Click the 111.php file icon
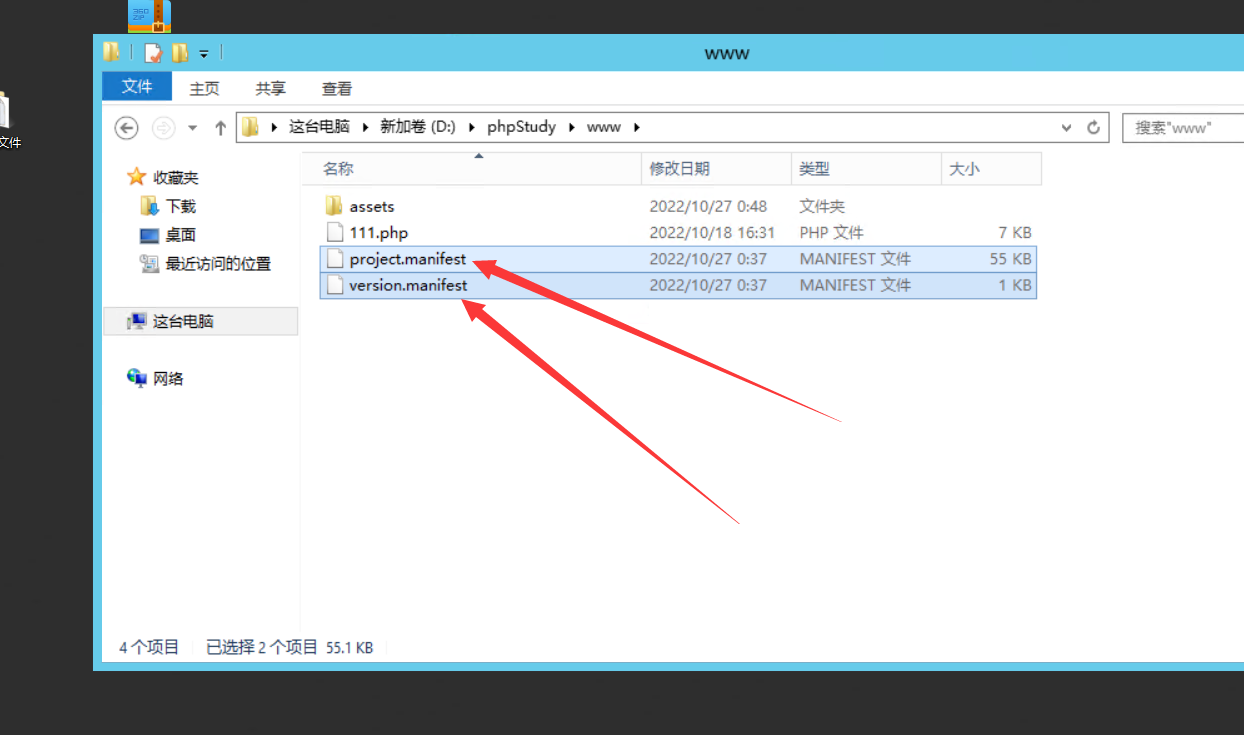The height and width of the screenshot is (735, 1244). pyautogui.click(x=334, y=232)
